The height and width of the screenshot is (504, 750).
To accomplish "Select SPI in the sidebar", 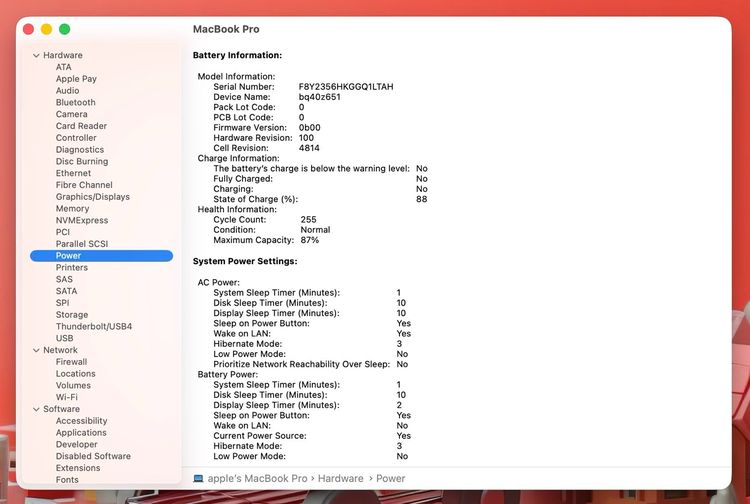I will tap(63, 303).
